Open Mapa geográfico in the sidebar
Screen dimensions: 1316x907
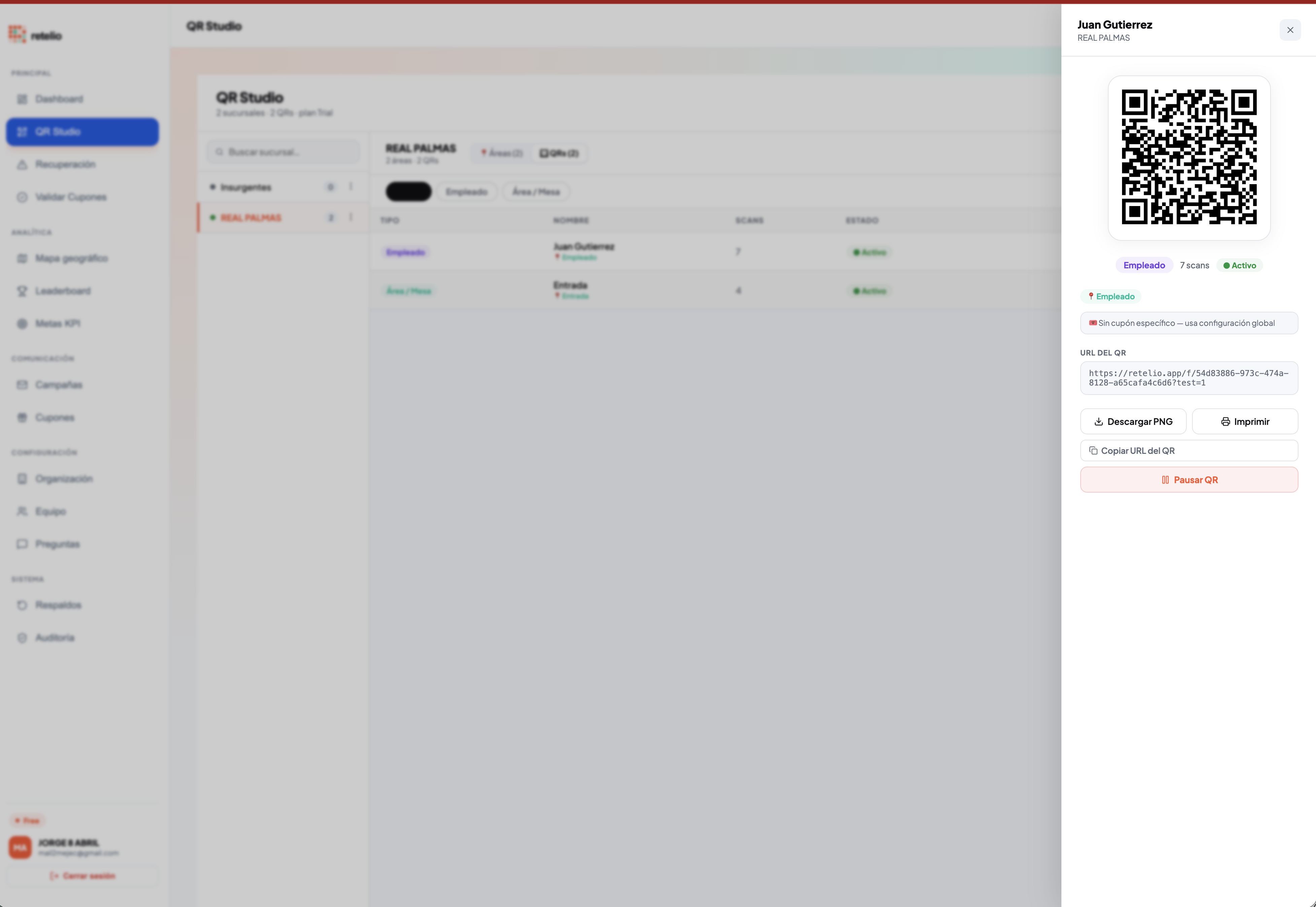[83, 259]
